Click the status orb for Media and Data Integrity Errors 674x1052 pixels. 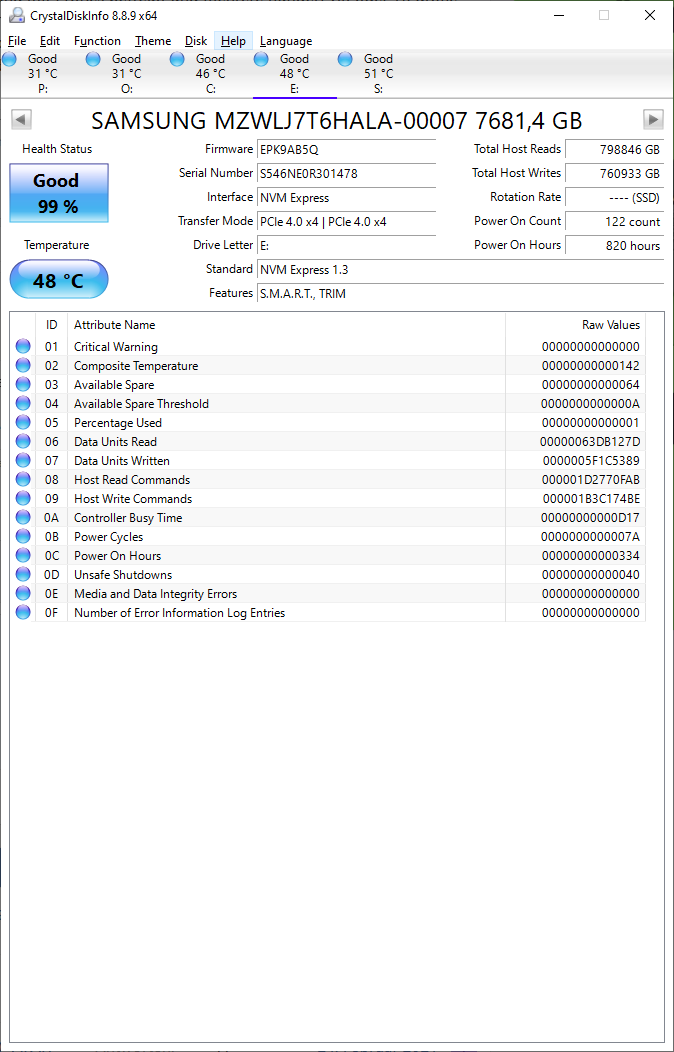tap(23, 593)
